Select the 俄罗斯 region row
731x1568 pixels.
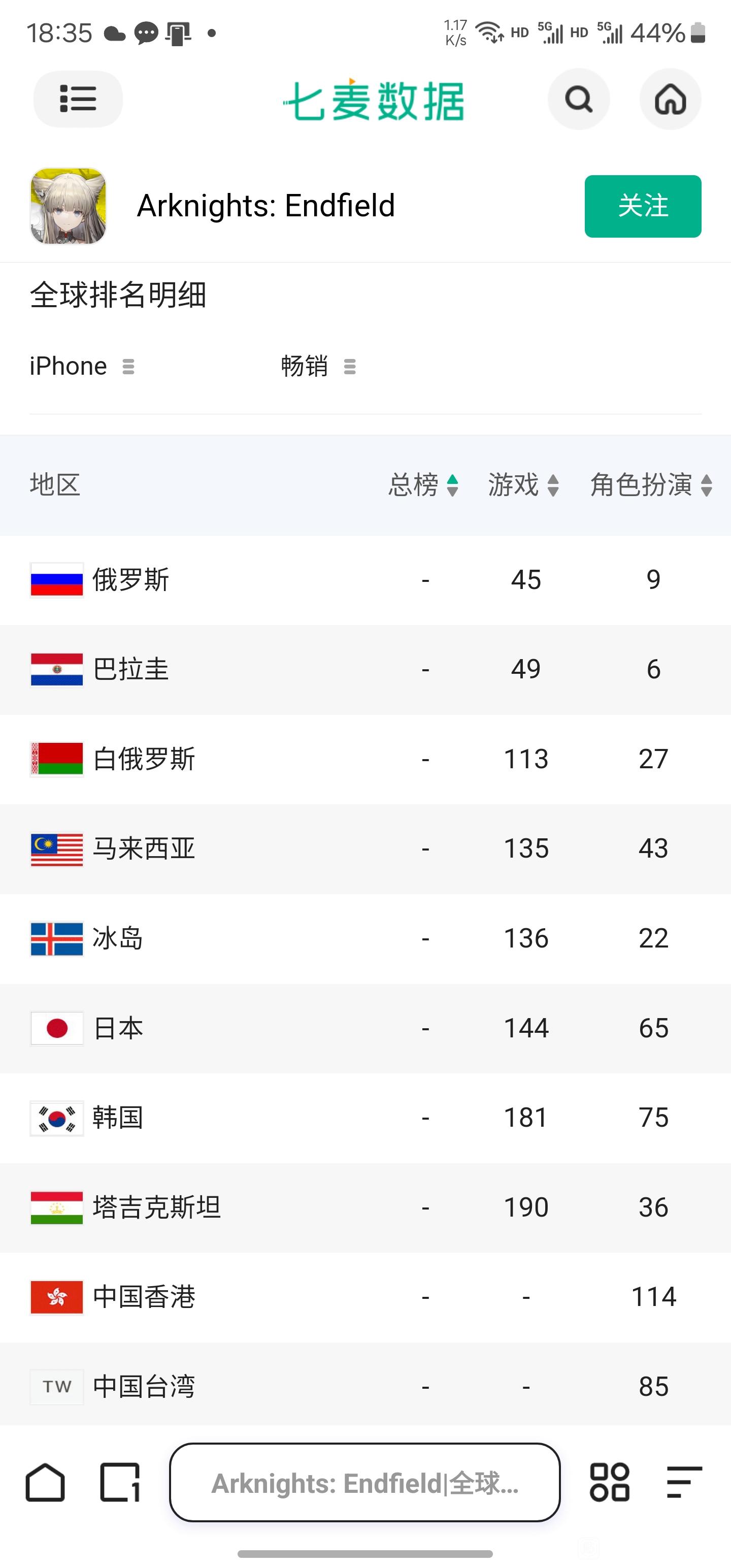point(365,580)
